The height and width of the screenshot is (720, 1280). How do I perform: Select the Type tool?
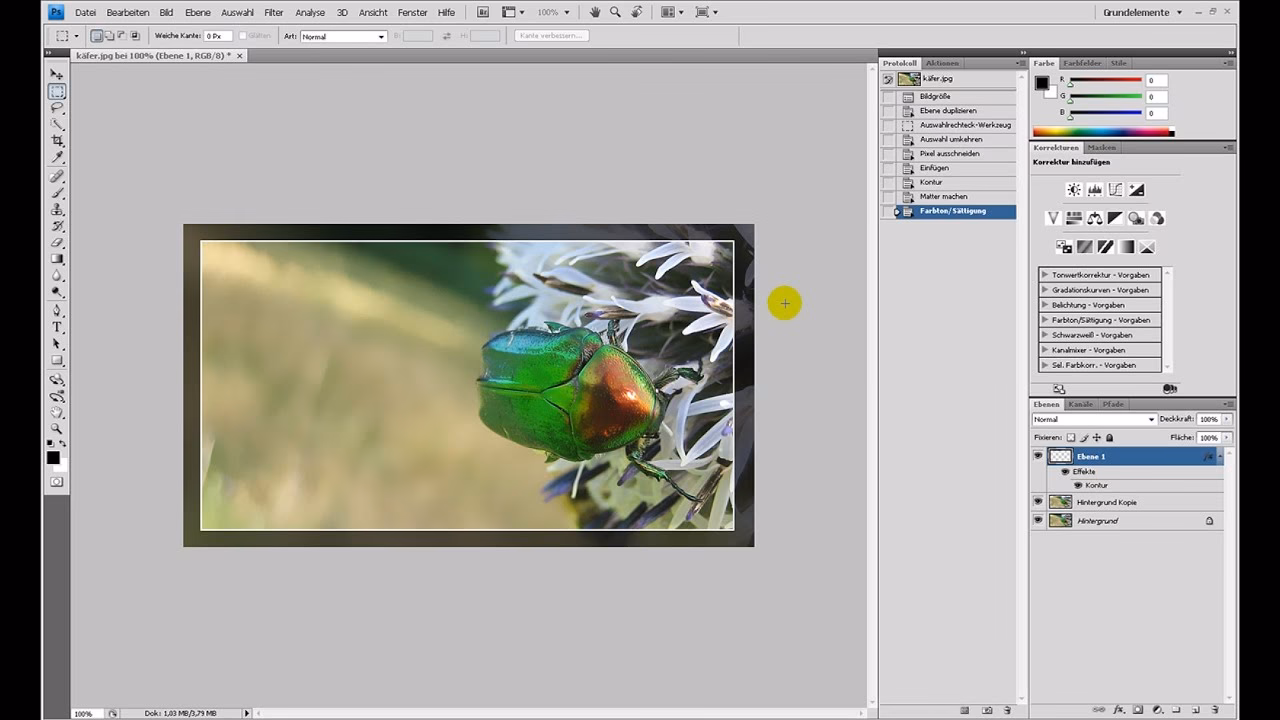57,327
